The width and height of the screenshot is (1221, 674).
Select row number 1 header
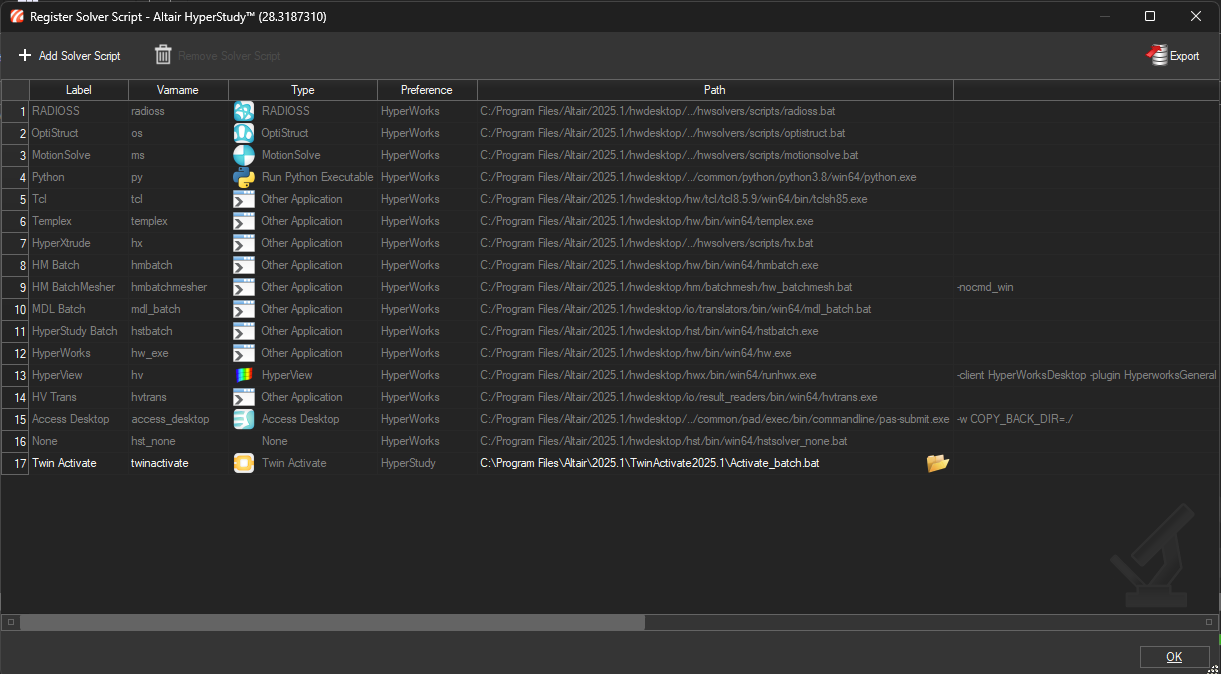tap(15, 111)
